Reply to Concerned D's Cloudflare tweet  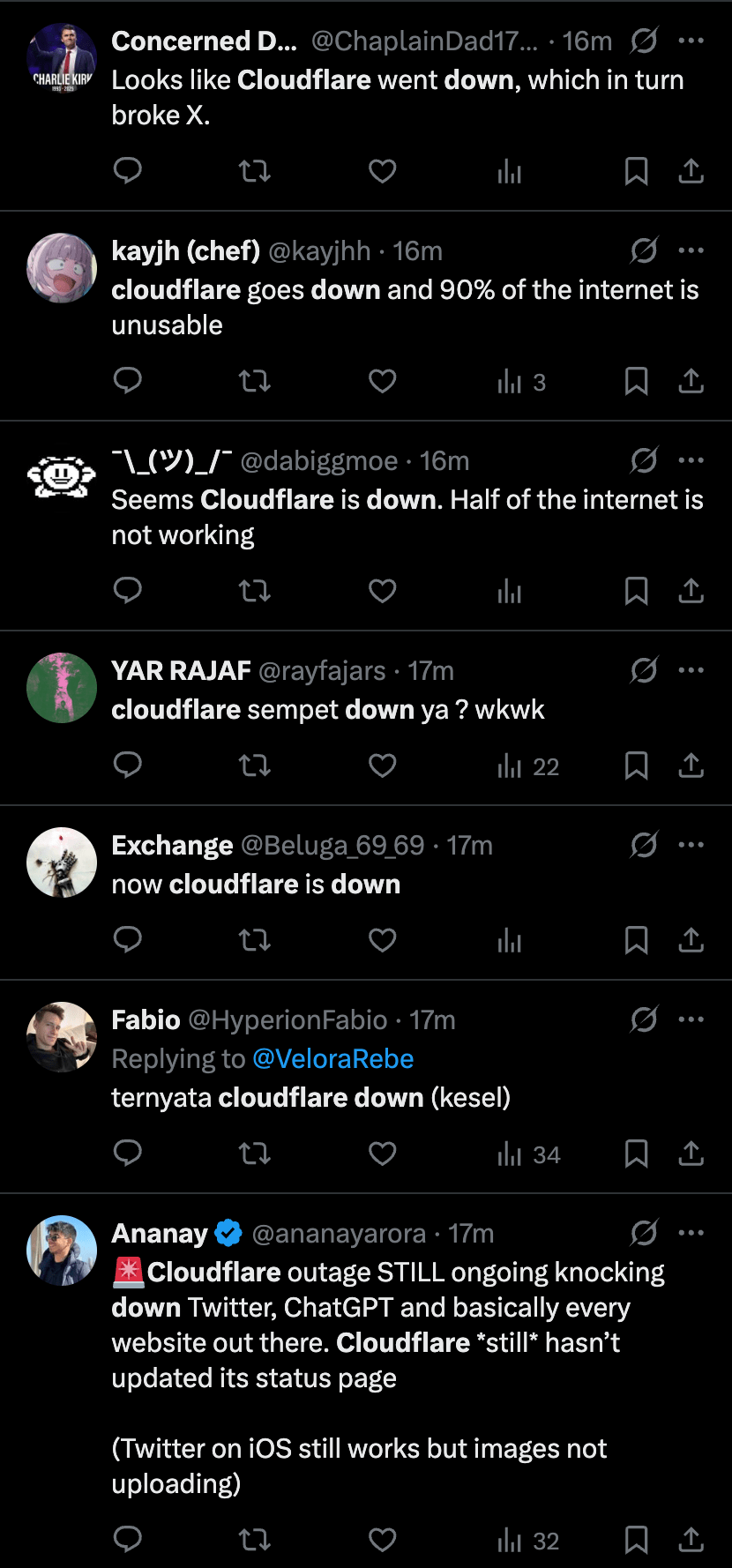click(127, 170)
